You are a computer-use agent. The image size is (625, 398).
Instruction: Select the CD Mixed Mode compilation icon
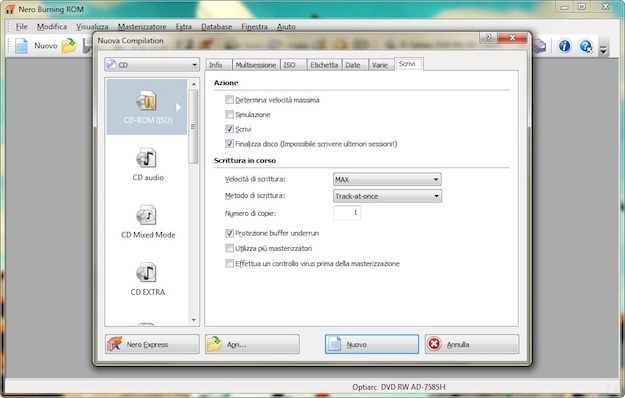point(146,216)
